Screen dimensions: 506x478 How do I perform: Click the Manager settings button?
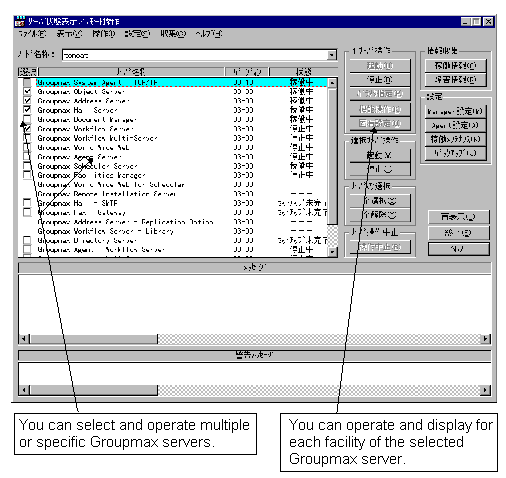point(455,111)
